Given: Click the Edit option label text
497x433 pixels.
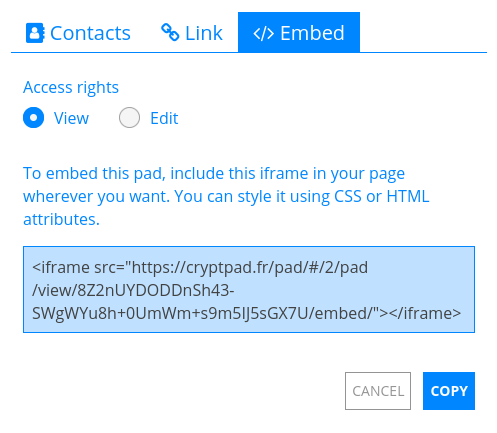Looking at the screenshot, I should (x=164, y=118).
